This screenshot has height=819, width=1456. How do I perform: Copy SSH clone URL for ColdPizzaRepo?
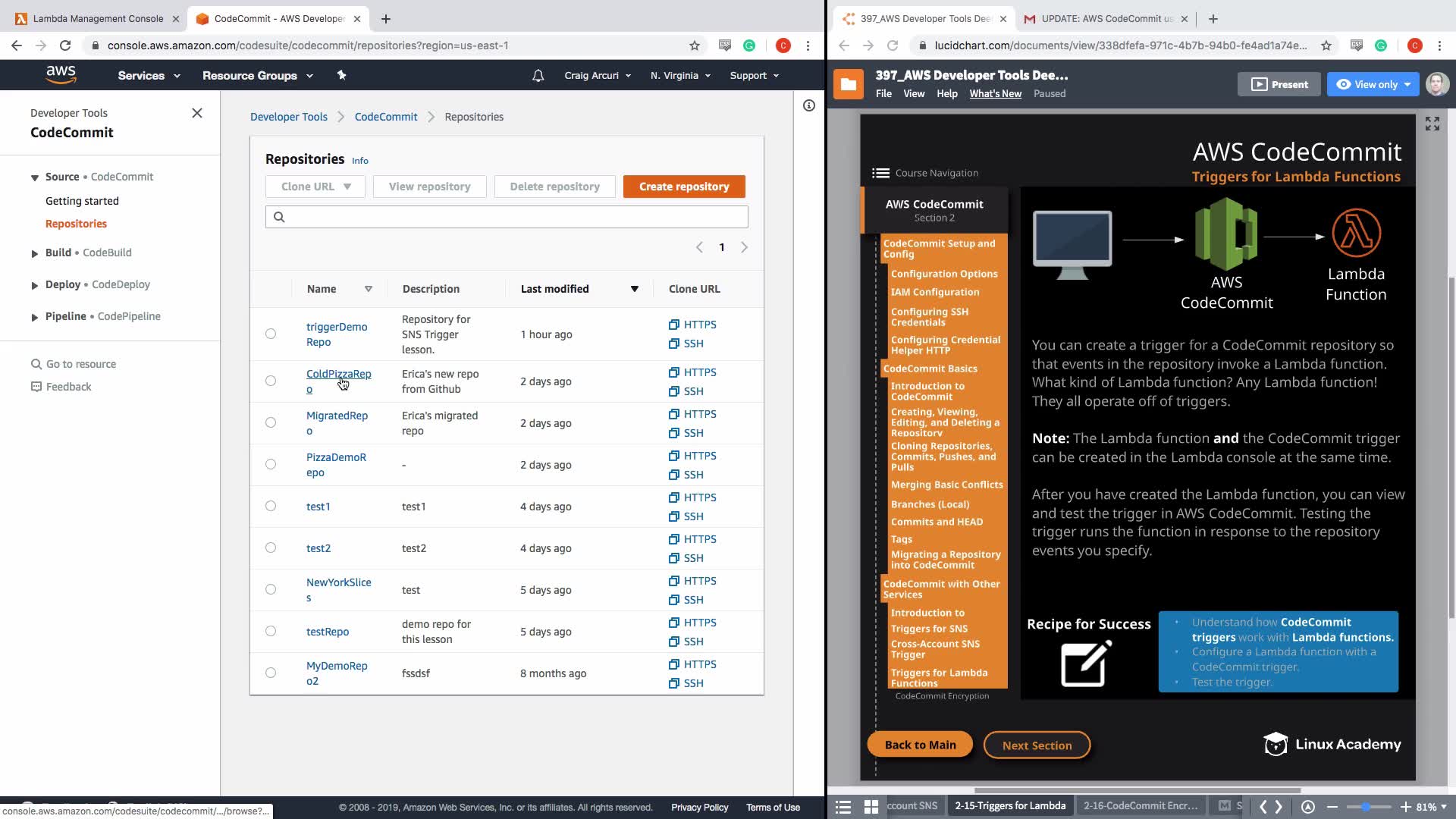(692, 391)
